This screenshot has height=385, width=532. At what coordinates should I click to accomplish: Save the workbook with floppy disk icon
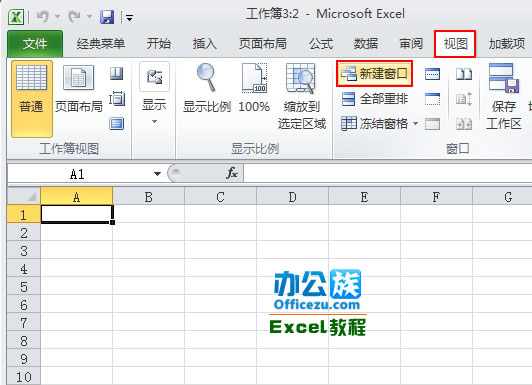coord(107,17)
